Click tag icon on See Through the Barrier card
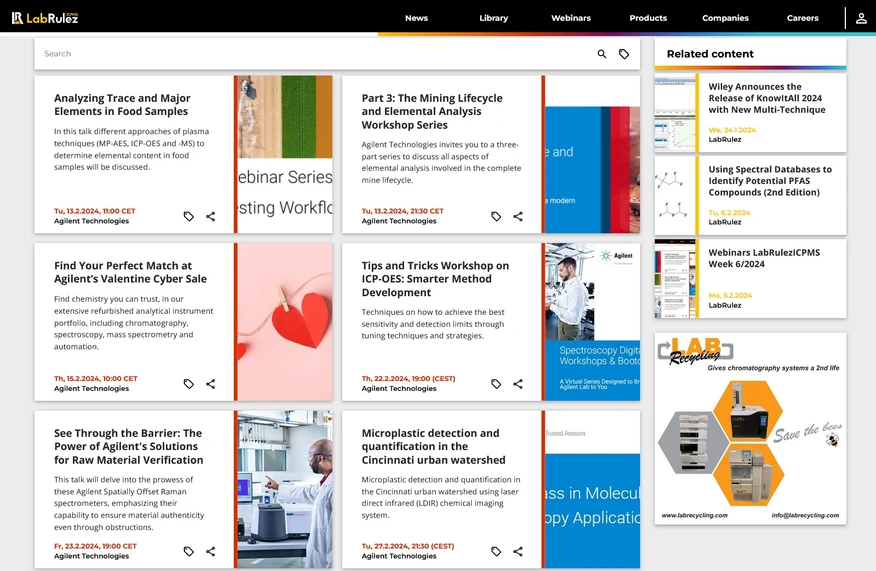The height and width of the screenshot is (571, 876). 189,551
